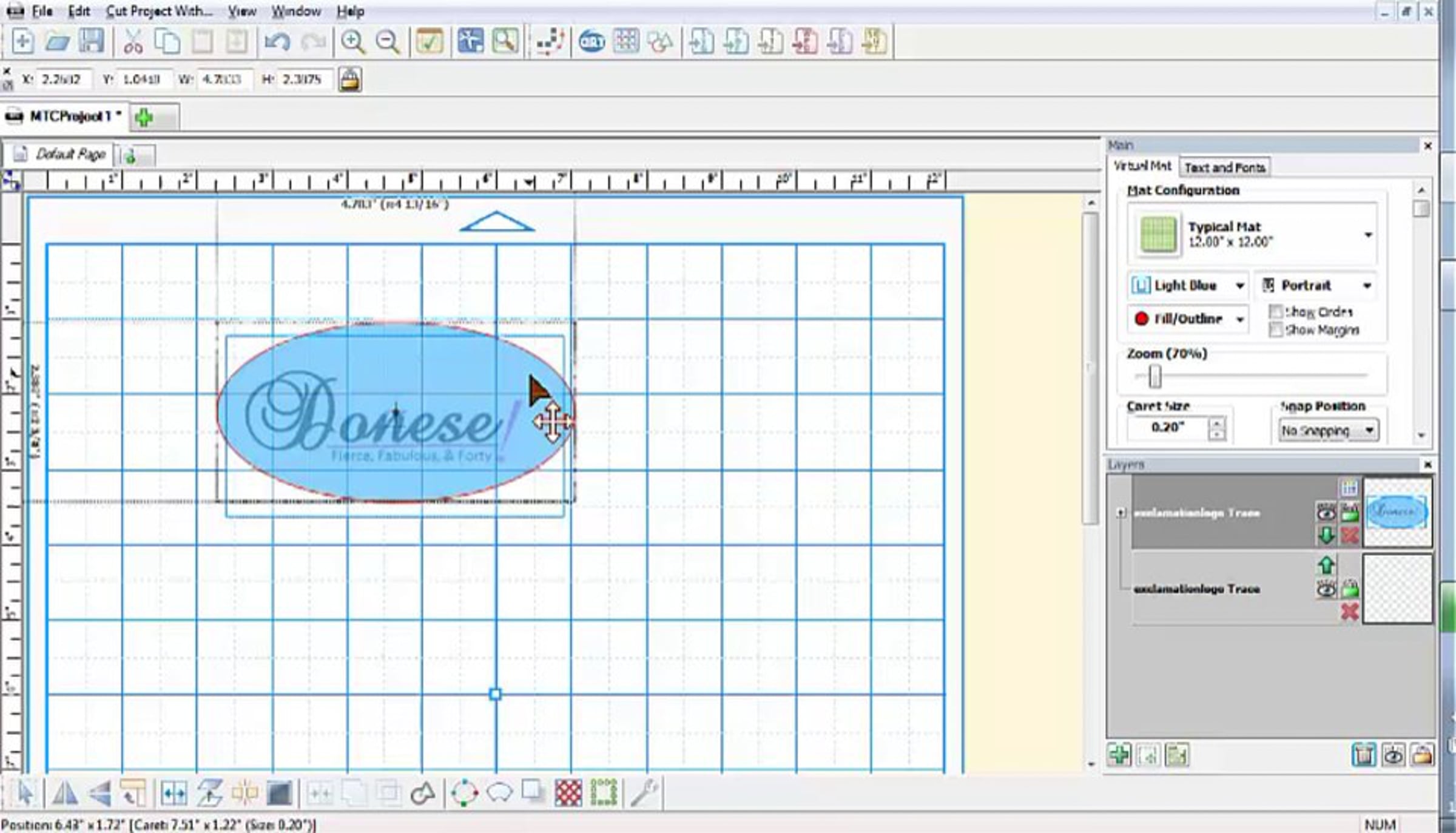Viewport: 1456px width, 833px height.
Task: Open the No Snapping dropdown
Action: tap(1328, 430)
